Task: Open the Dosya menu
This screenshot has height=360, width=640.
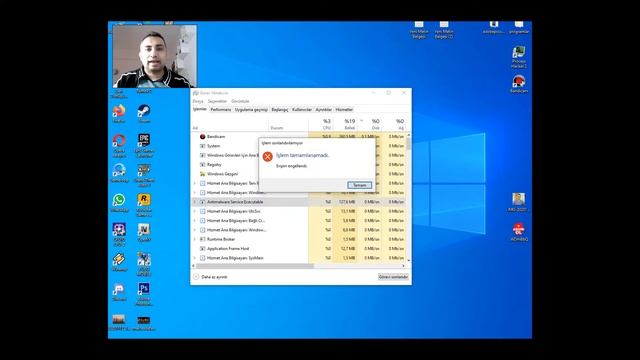Action: click(x=198, y=101)
